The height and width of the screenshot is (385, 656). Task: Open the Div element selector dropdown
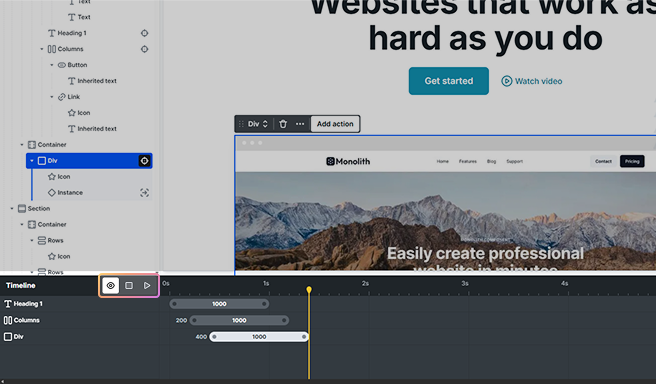258,124
